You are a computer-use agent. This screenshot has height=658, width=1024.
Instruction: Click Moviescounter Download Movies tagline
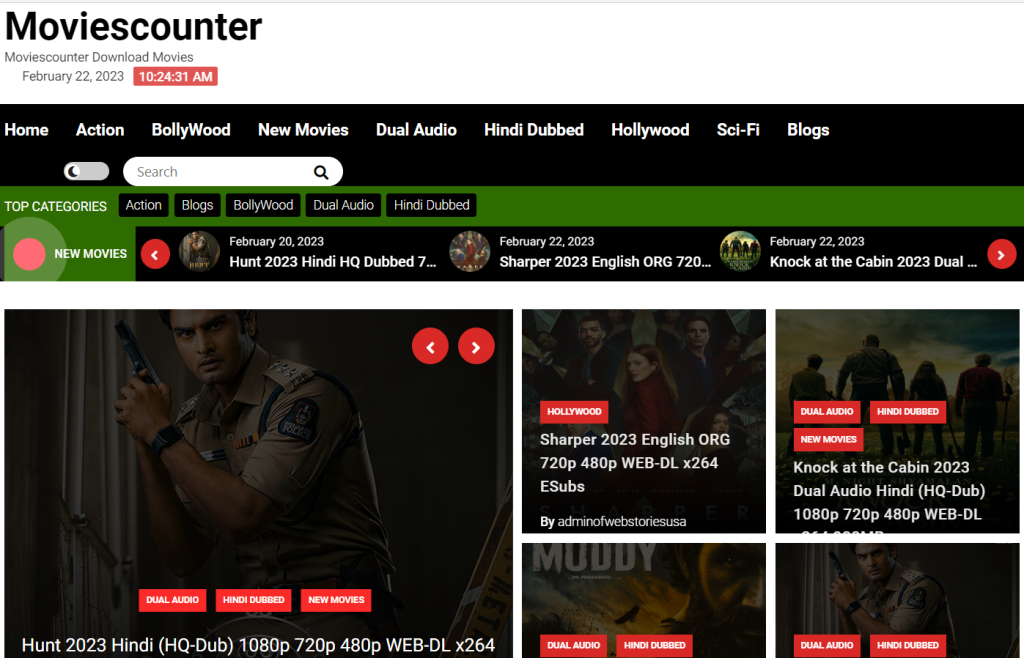[x=99, y=57]
